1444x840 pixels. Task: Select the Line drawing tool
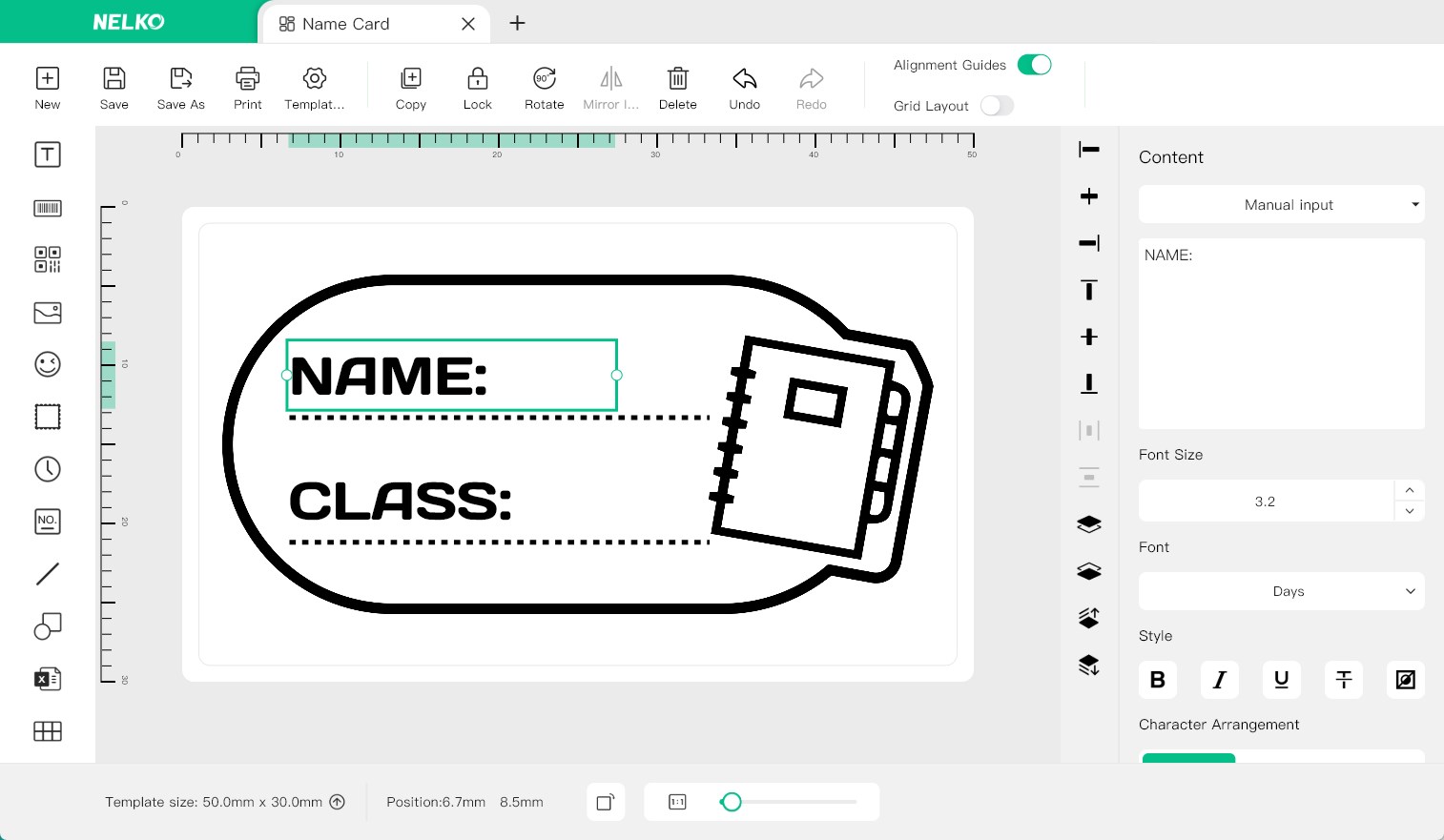[x=48, y=573]
